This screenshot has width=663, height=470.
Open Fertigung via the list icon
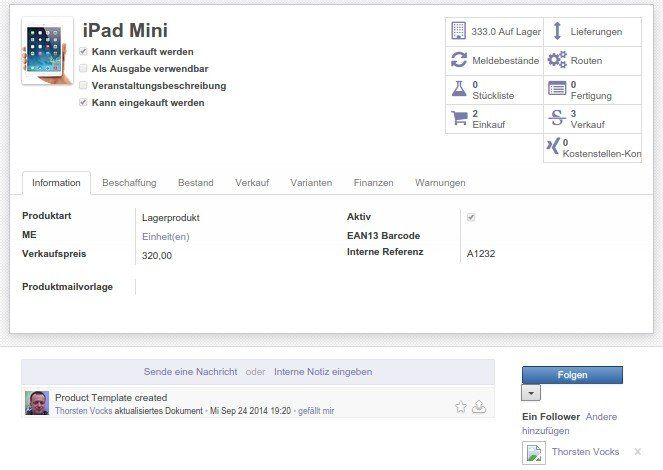click(557, 89)
